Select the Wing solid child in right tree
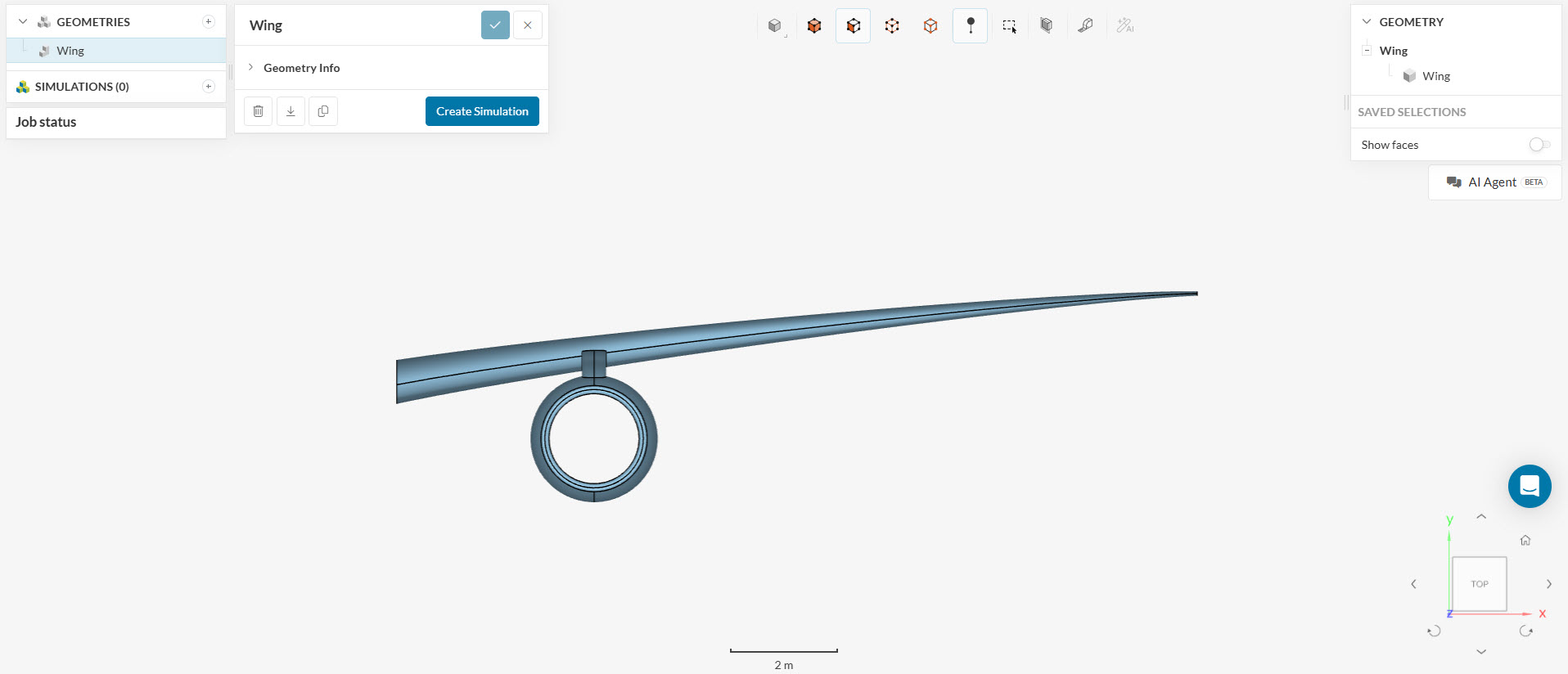The image size is (1568, 674). pos(1436,76)
